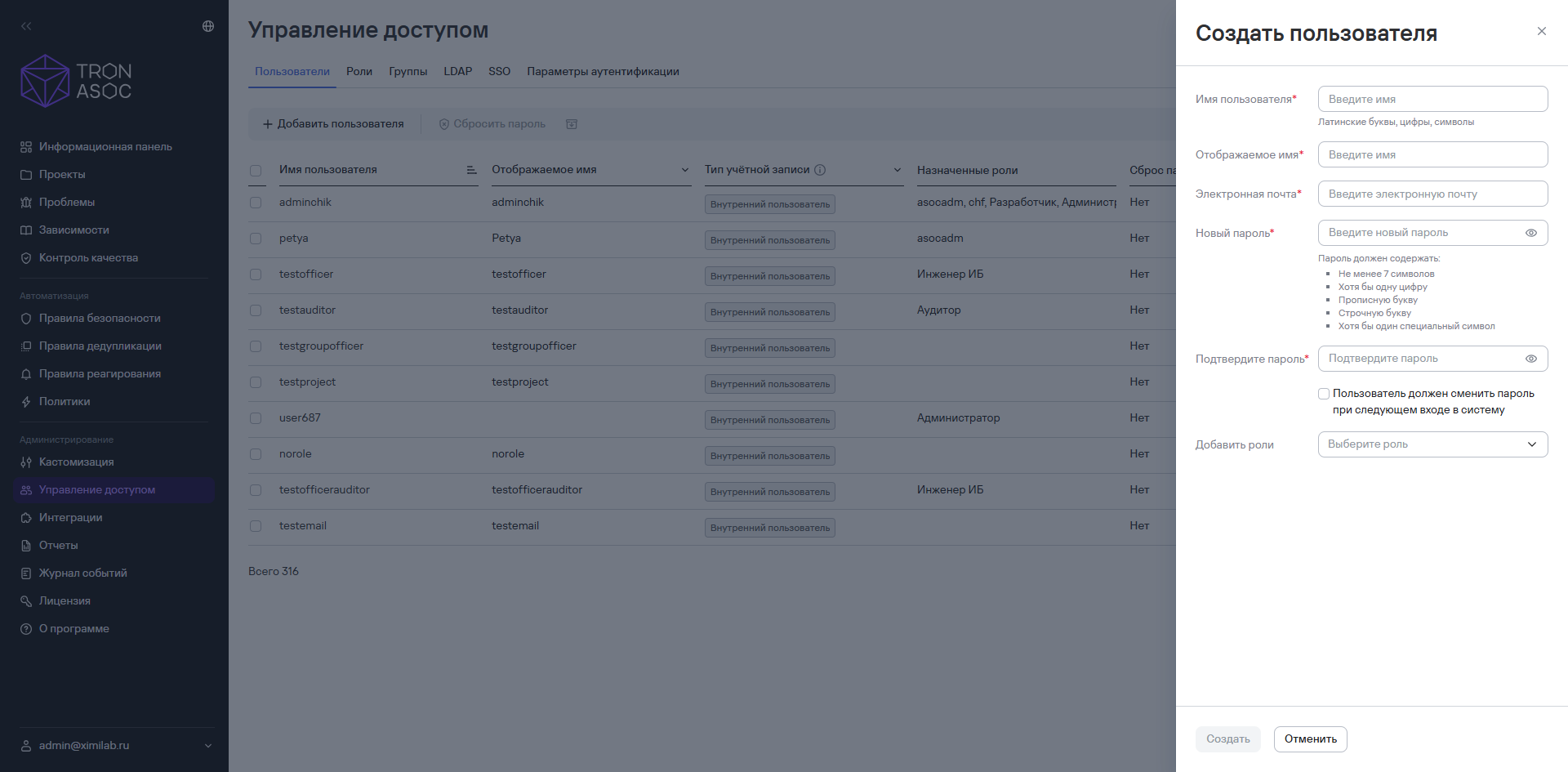
Task: Click the Создать button
Action: click(1228, 739)
